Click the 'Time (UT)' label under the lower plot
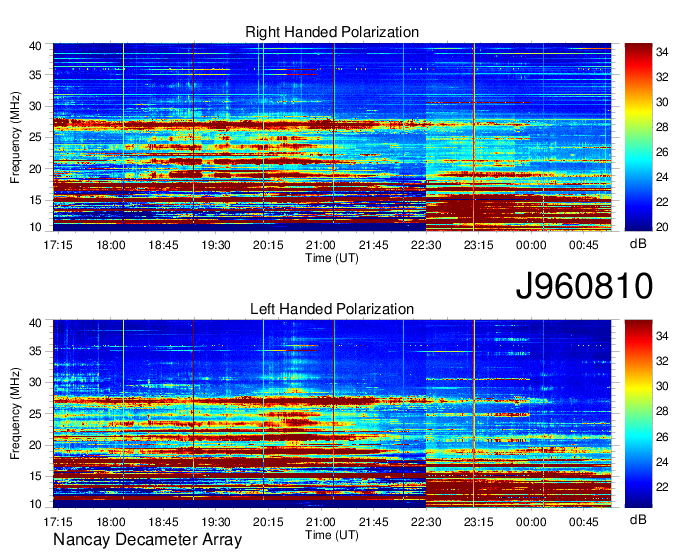Screen dimensions: 680x552 pyautogui.click(x=332, y=535)
